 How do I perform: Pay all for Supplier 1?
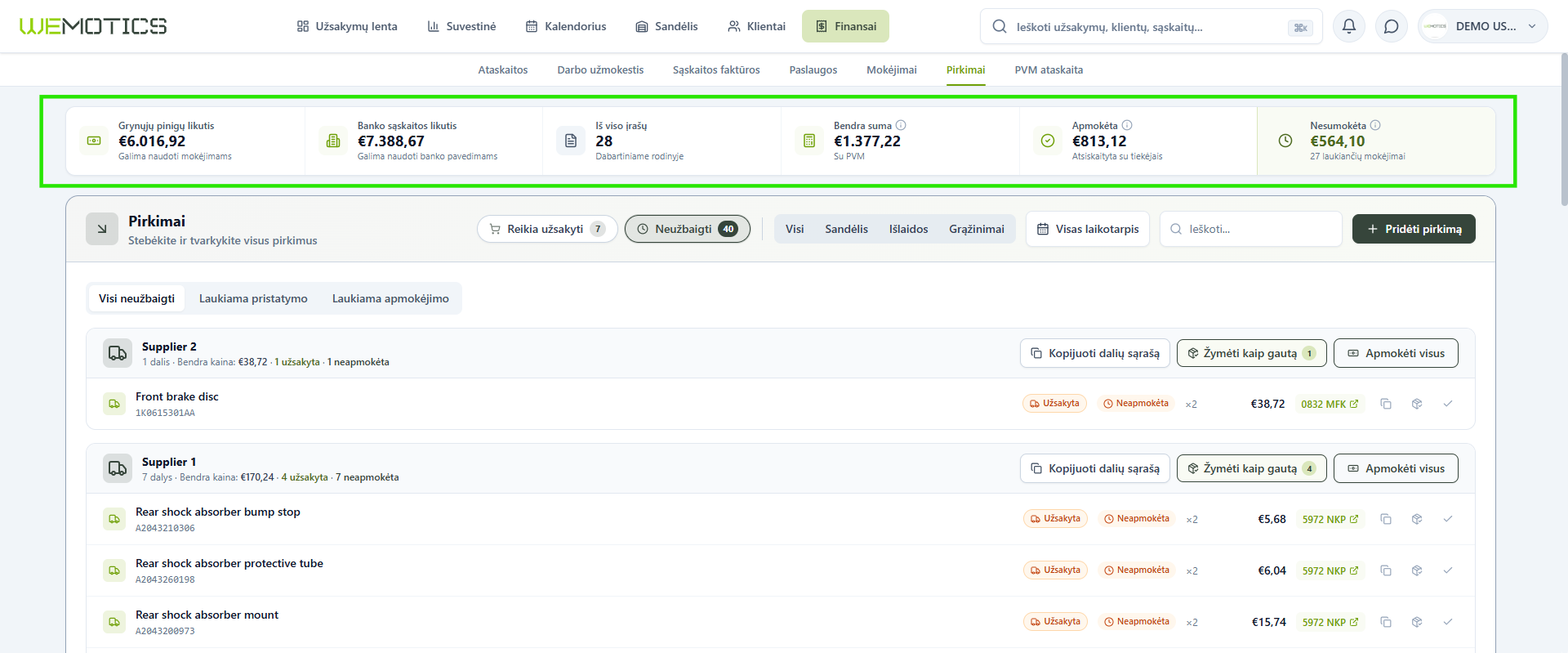pyautogui.click(x=1396, y=468)
